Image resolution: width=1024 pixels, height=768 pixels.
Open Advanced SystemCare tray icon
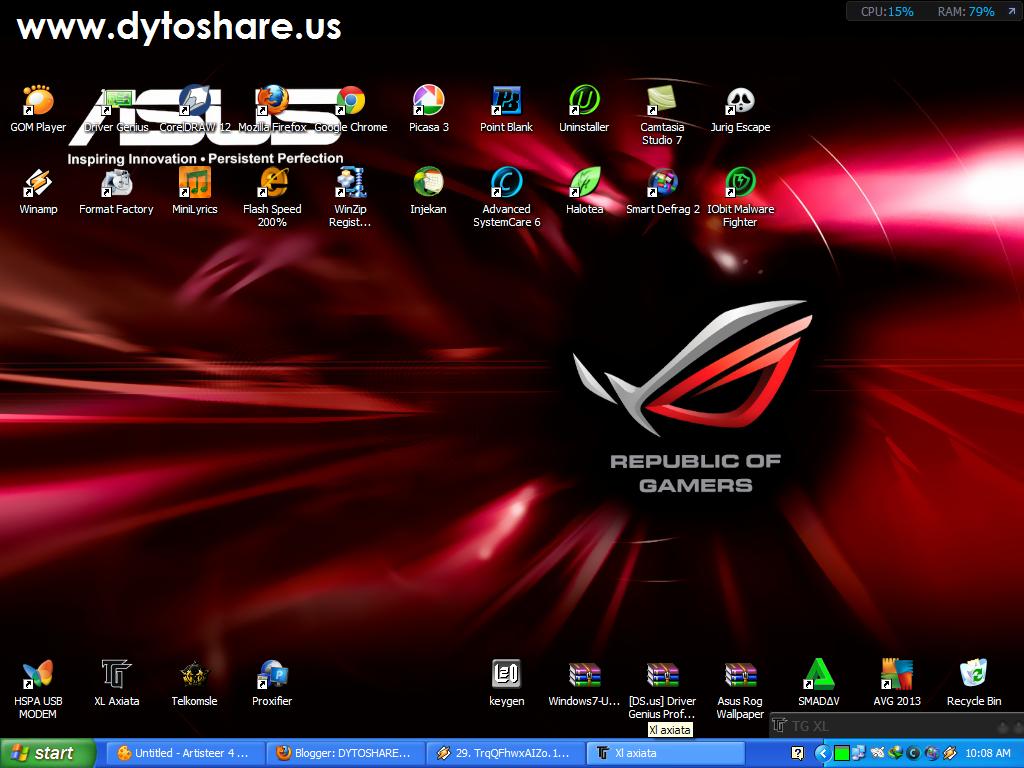pos(914,754)
